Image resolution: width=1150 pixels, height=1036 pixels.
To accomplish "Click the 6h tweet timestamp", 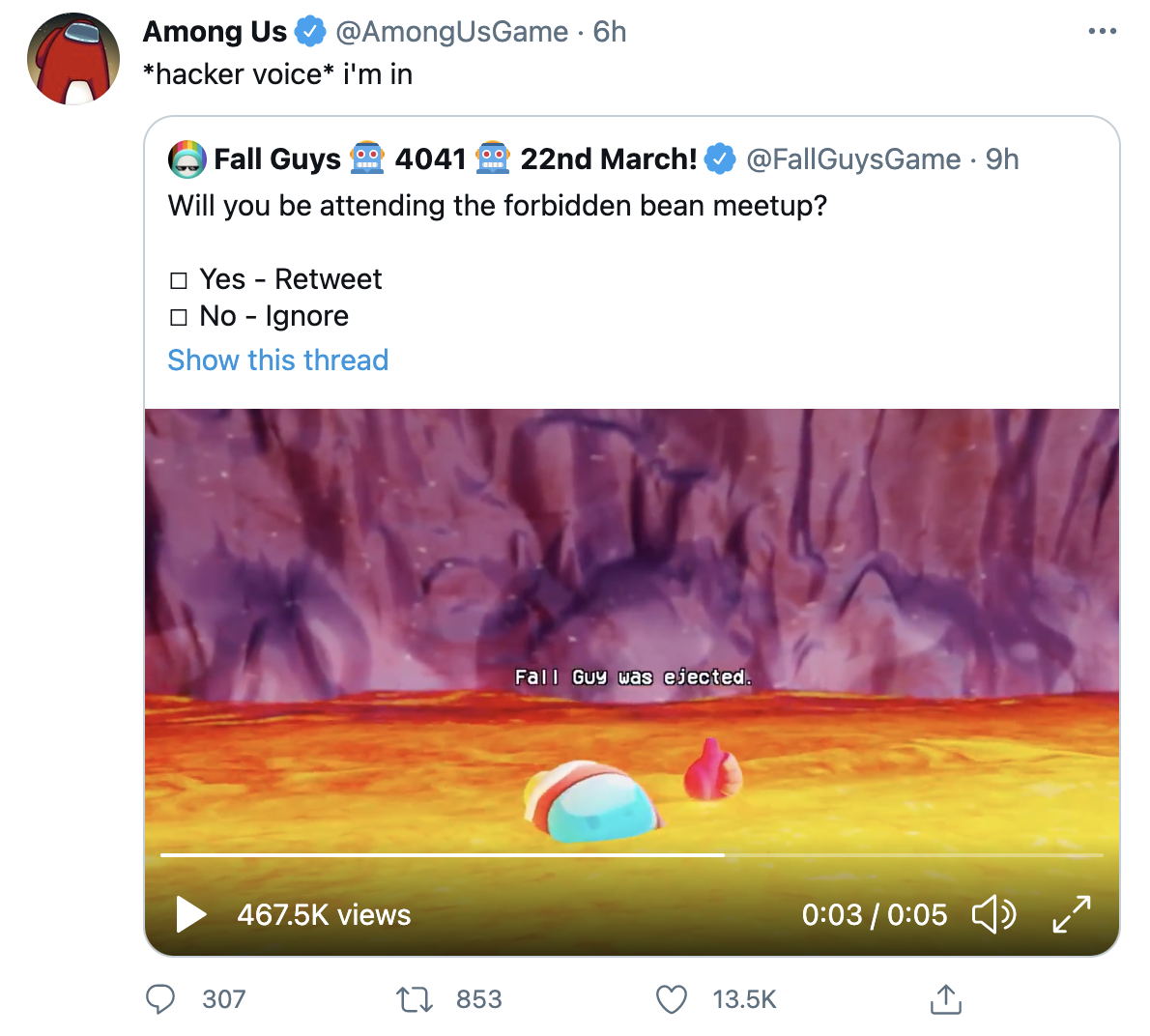I will (x=610, y=32).
